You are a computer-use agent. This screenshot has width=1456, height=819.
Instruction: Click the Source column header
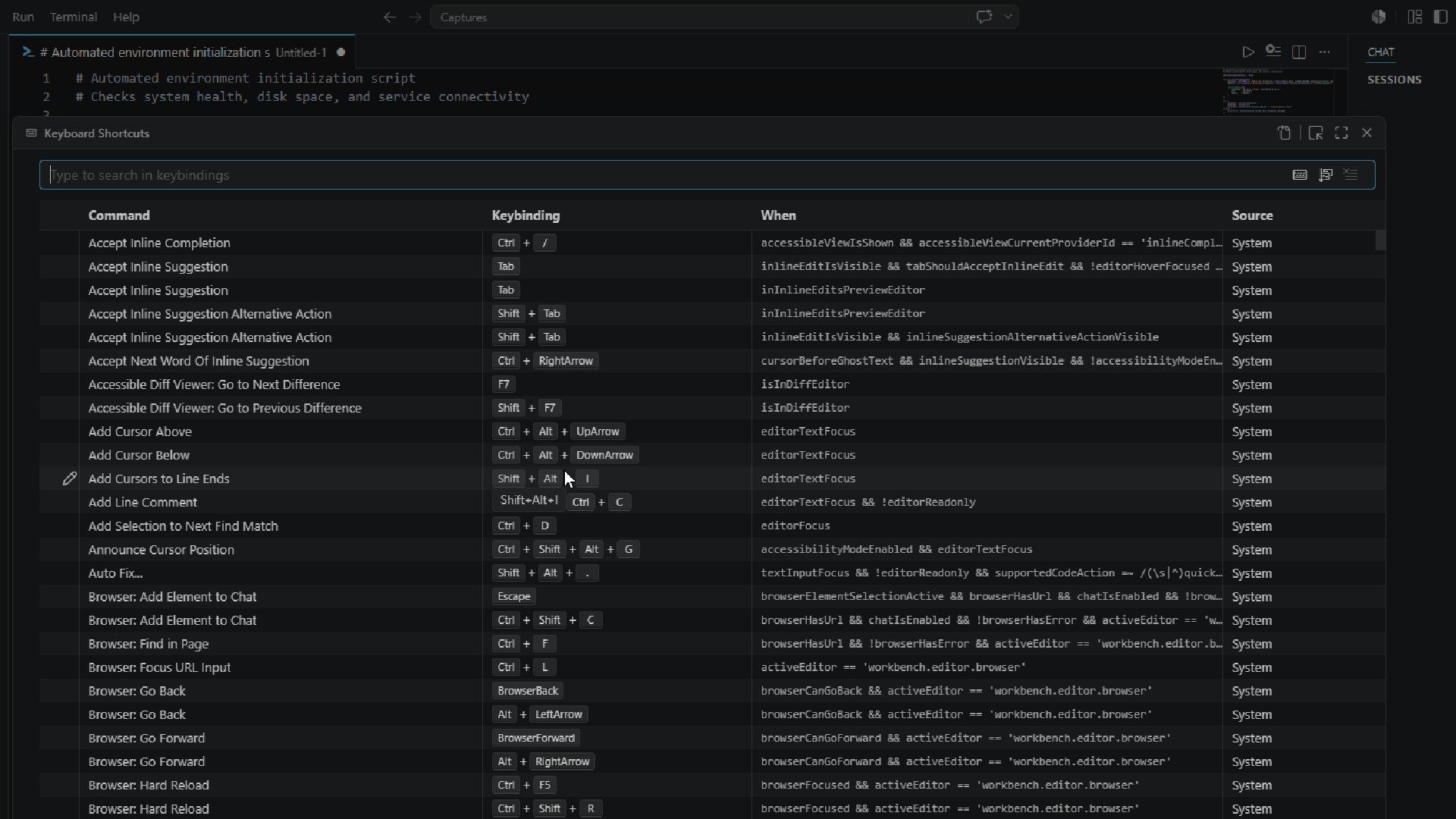[x=1252, y=215]
